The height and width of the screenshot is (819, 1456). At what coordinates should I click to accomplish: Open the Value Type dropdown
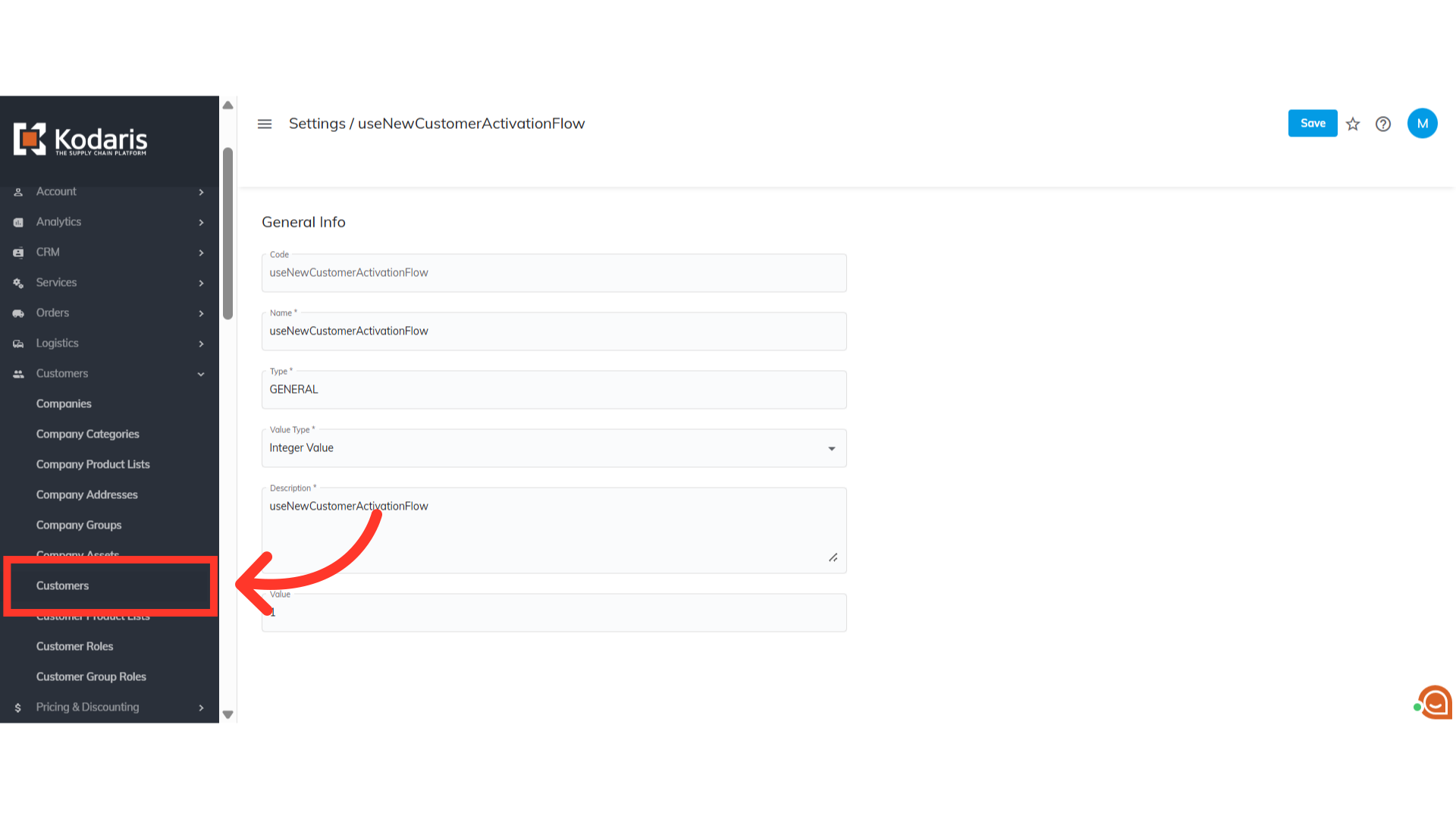point(554,448)
